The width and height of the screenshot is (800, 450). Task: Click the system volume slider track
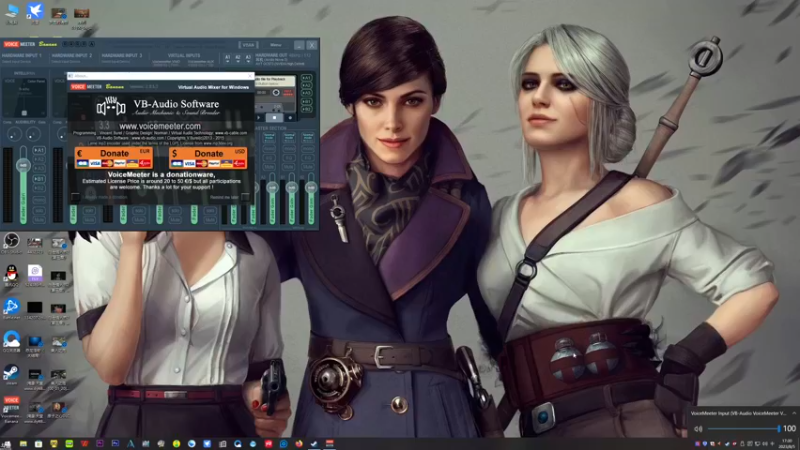(x=743, y=429)
